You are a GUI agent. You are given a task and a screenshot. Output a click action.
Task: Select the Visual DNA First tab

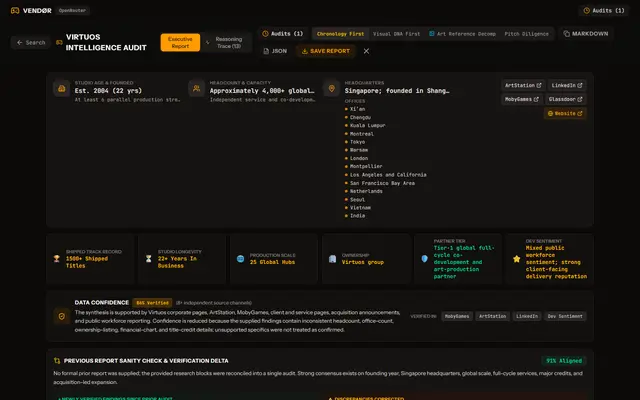pyautogui.click(x=396, y=34)
